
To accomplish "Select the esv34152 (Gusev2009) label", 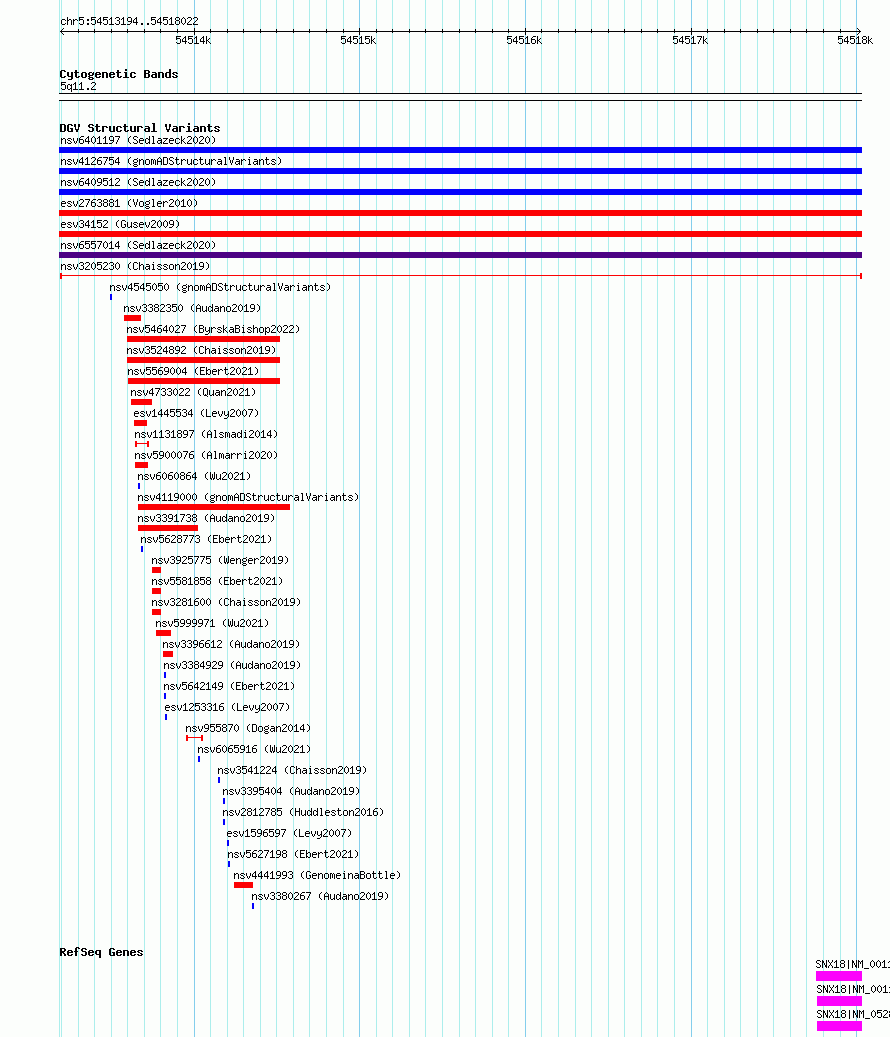I will point(120,224).
